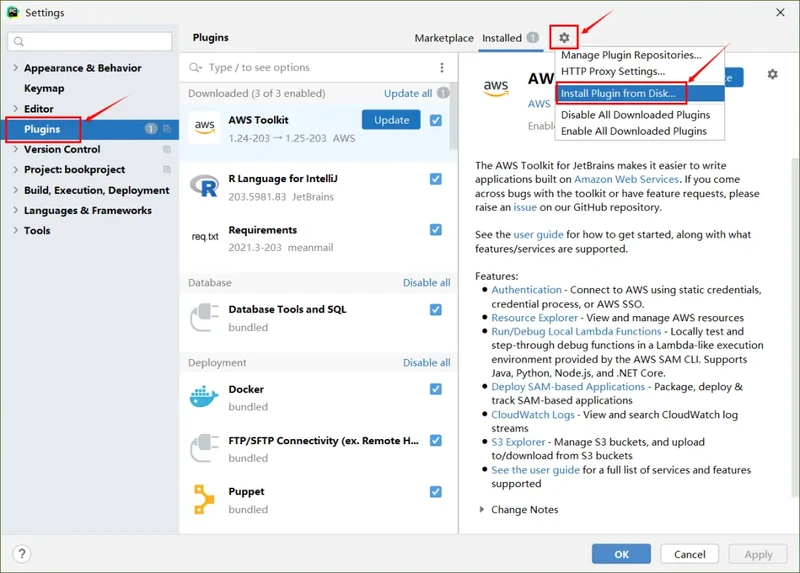The height and width of the screenshot is (573, 800).
Task: Expand Appearance & Behavior settings tree
Action: pyautogui.click(x=15, y=68)
